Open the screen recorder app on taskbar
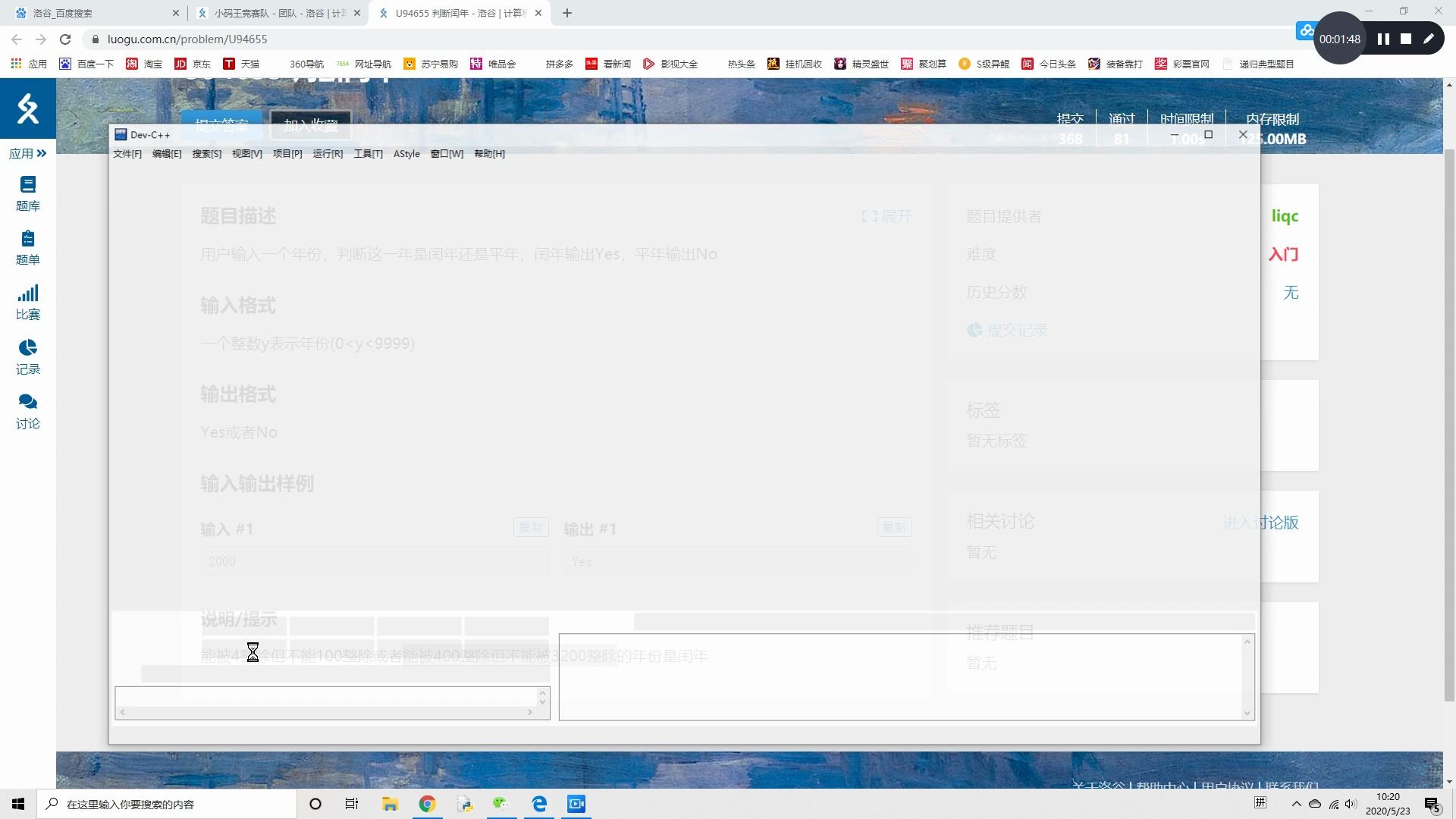Viewport: 1456px width, 819px height. 576,804
